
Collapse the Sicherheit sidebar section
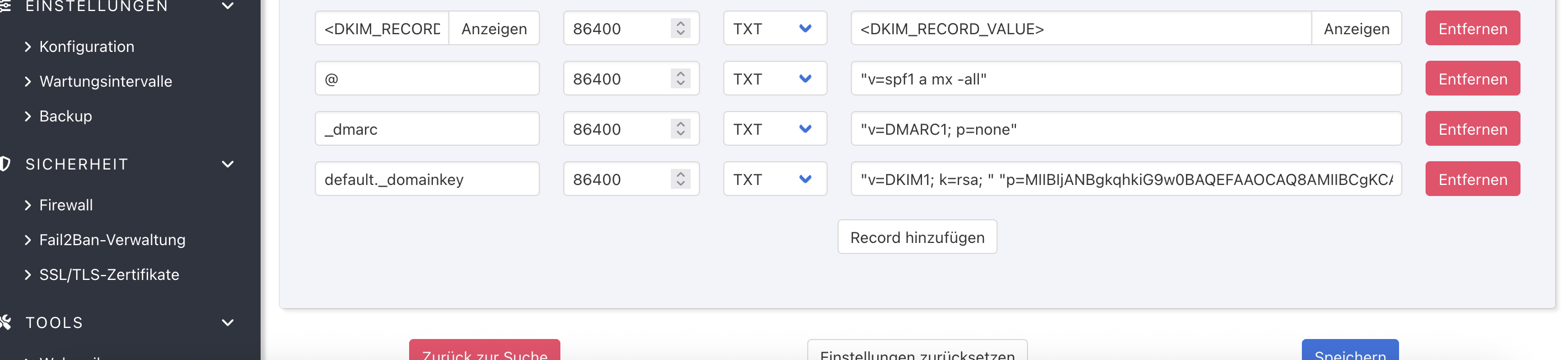(227, 164)
